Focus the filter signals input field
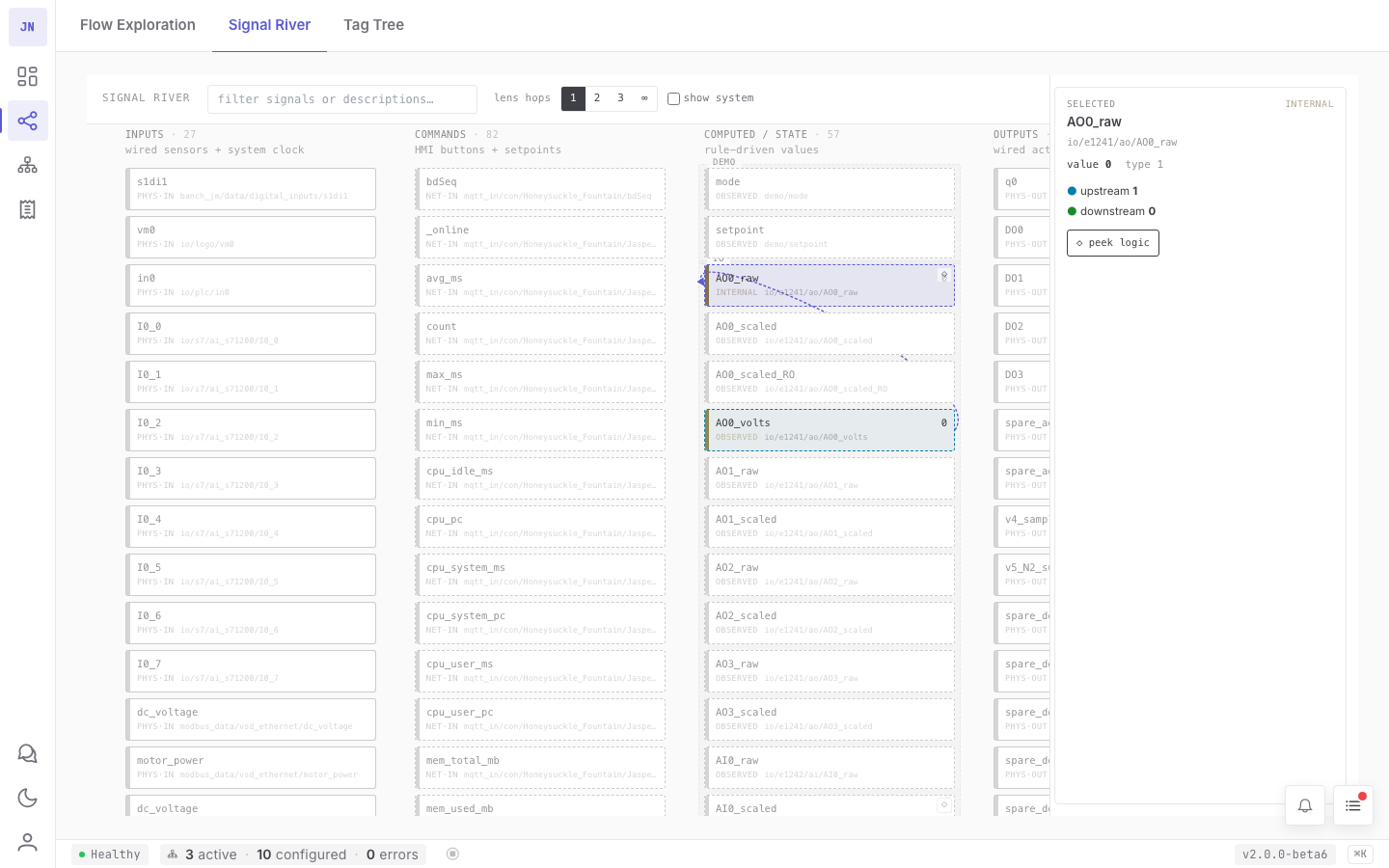The image size is (1389, 868). point(342,99)
